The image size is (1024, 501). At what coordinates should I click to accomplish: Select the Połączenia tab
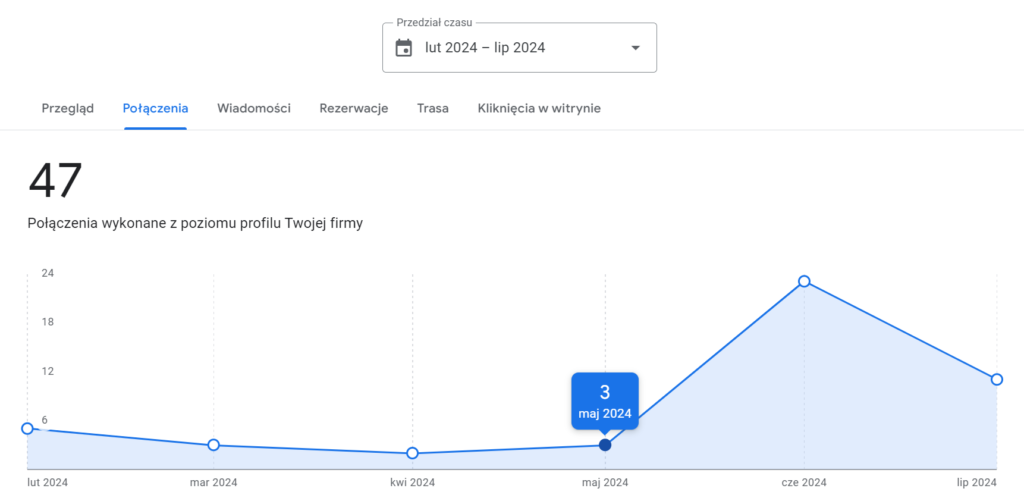click(155, 108)
